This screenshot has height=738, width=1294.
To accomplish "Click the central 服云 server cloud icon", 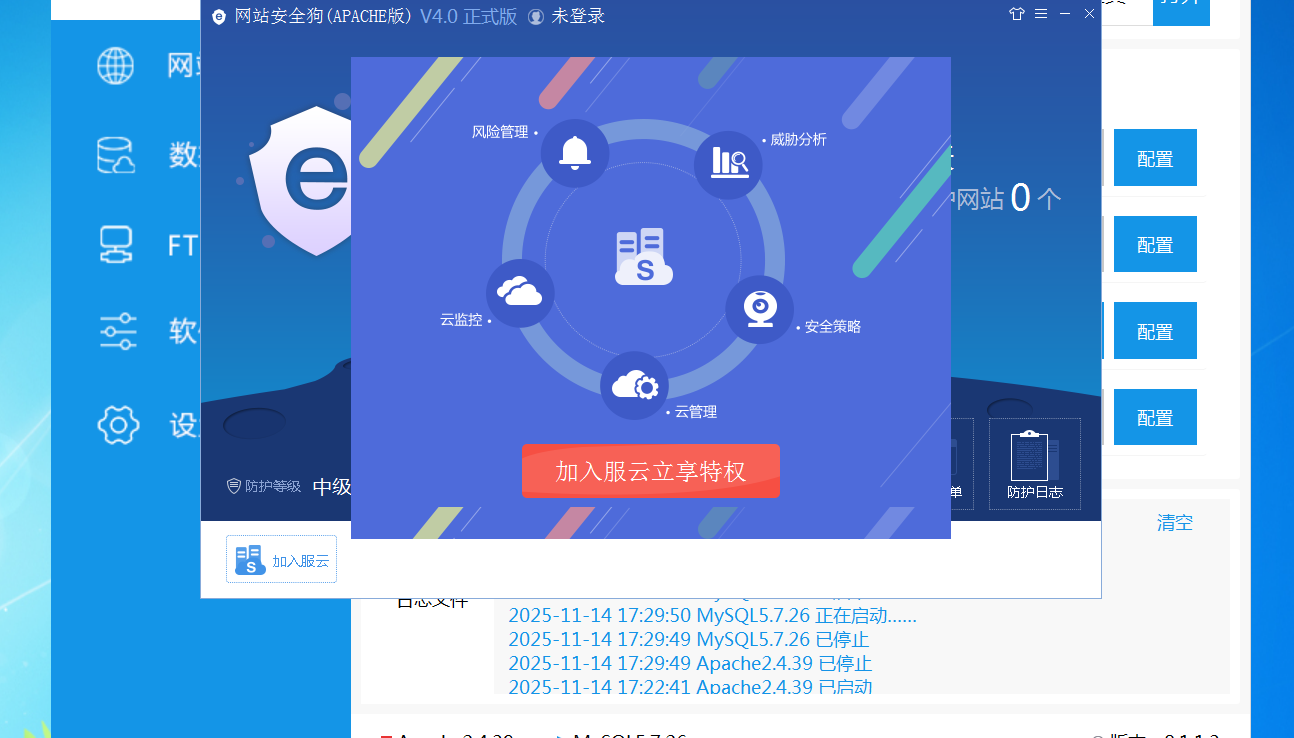I will point(643,257).
